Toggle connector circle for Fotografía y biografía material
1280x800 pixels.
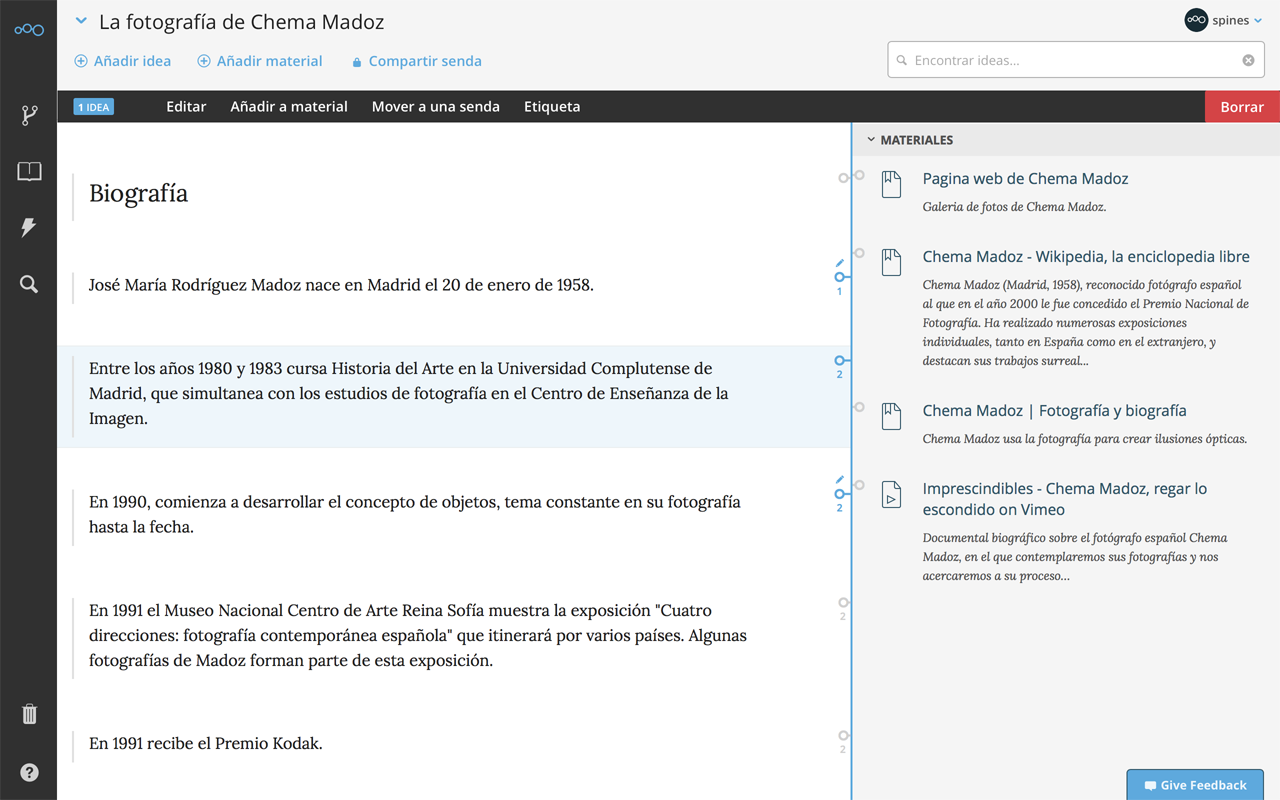[859, 407]
